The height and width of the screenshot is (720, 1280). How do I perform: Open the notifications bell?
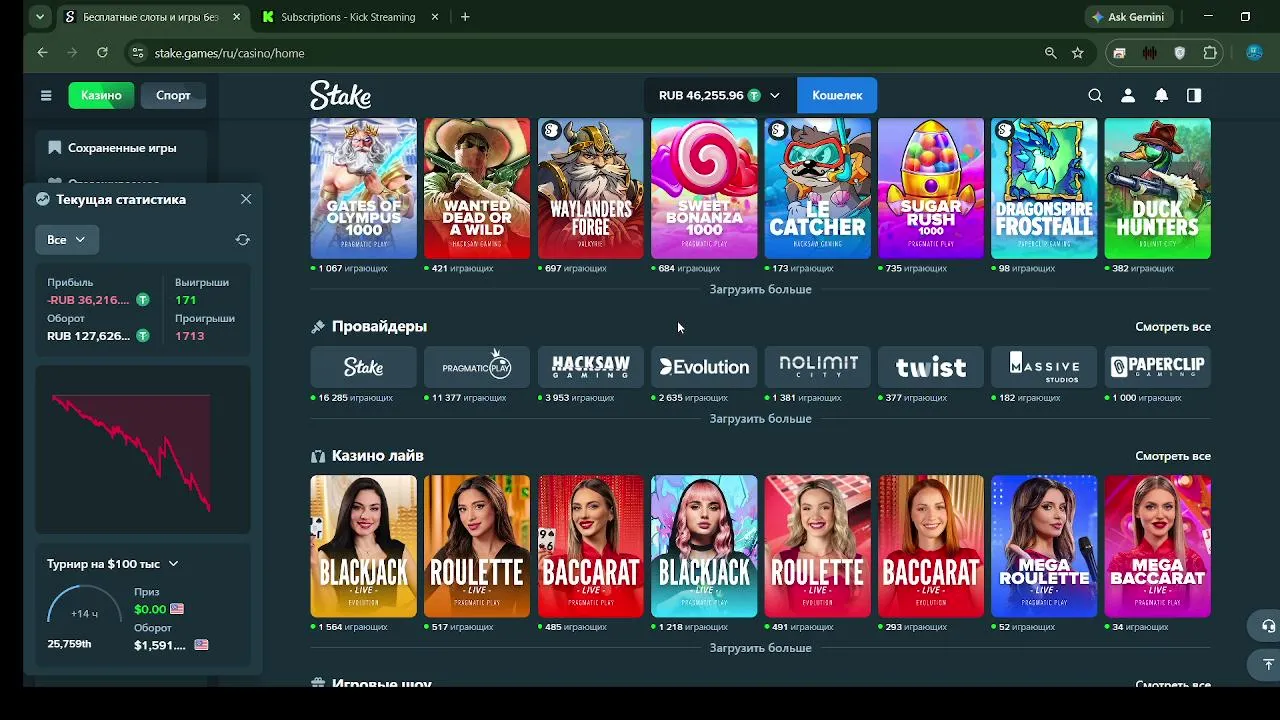(1161, 96)
